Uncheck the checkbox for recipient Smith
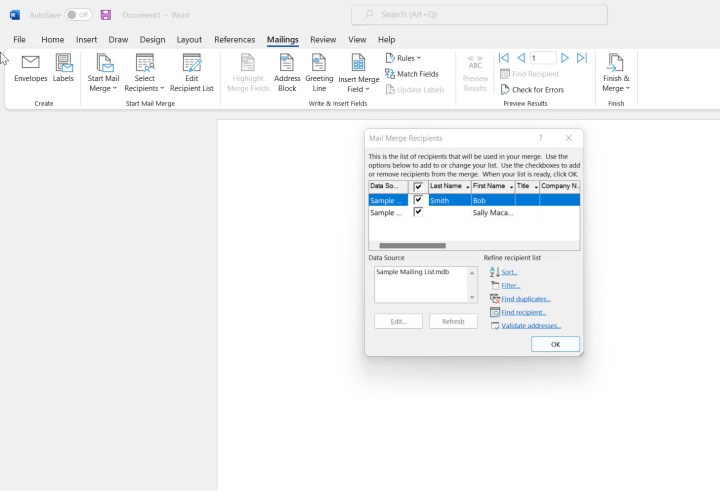This screenshot has height=491, width=720. [418, 200]
